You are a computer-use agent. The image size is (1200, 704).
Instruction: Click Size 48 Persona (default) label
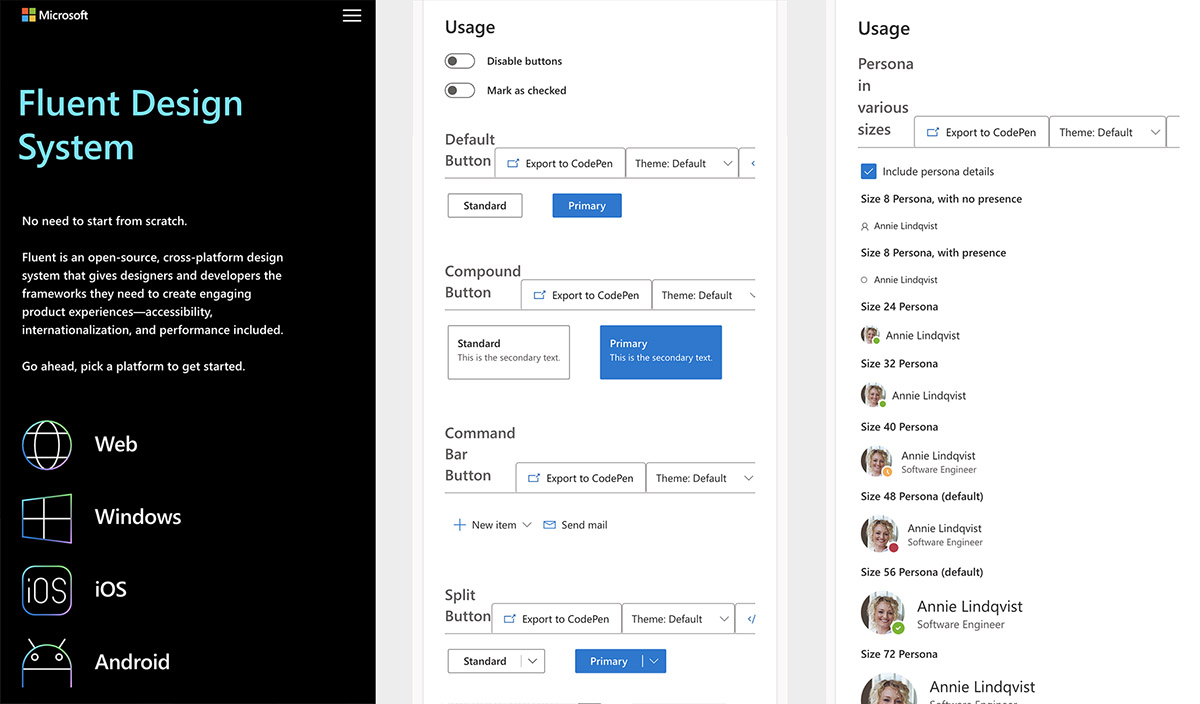point(922,496)
